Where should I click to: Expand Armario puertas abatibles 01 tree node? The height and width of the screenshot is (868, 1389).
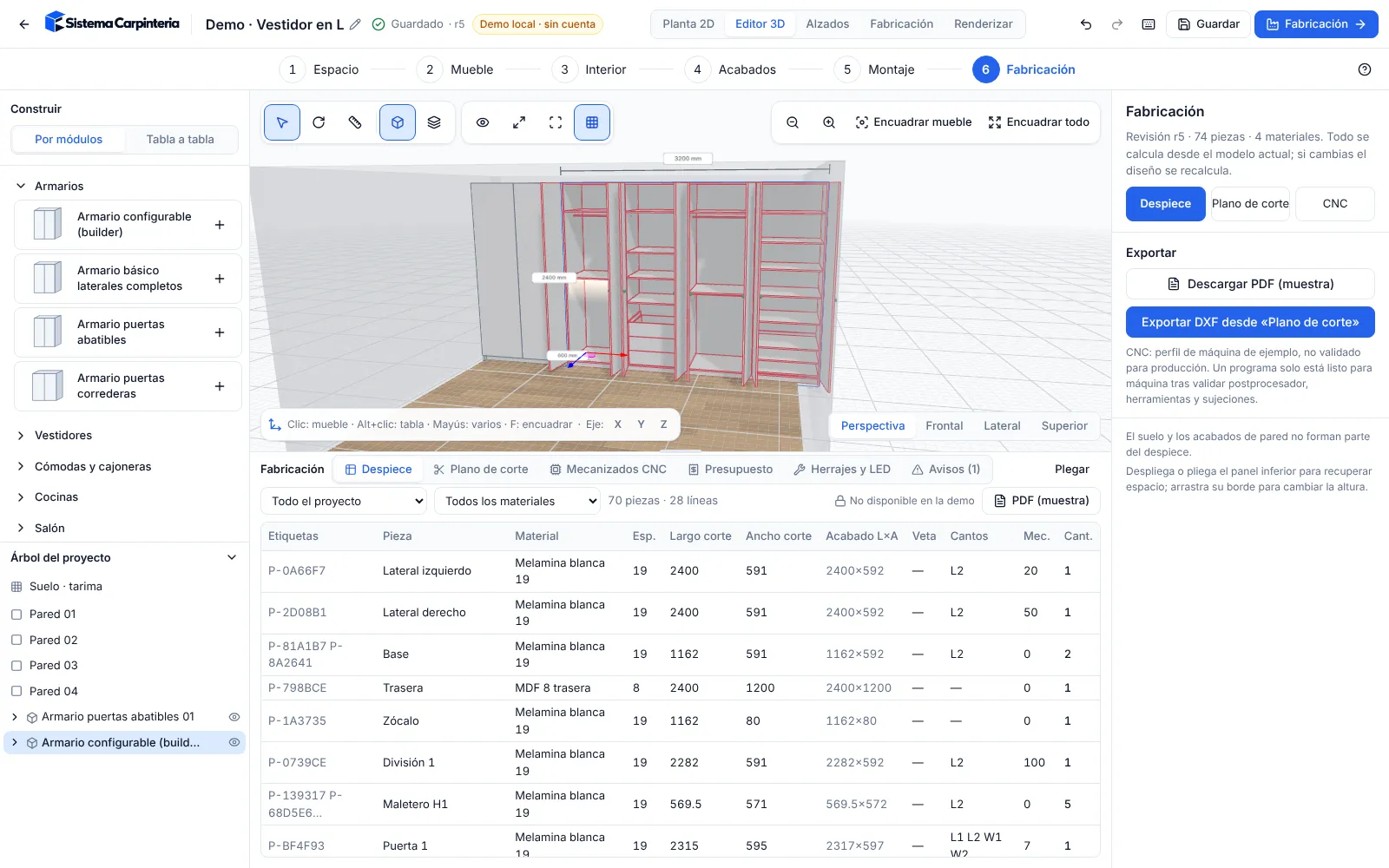click(x=14, y=717)
